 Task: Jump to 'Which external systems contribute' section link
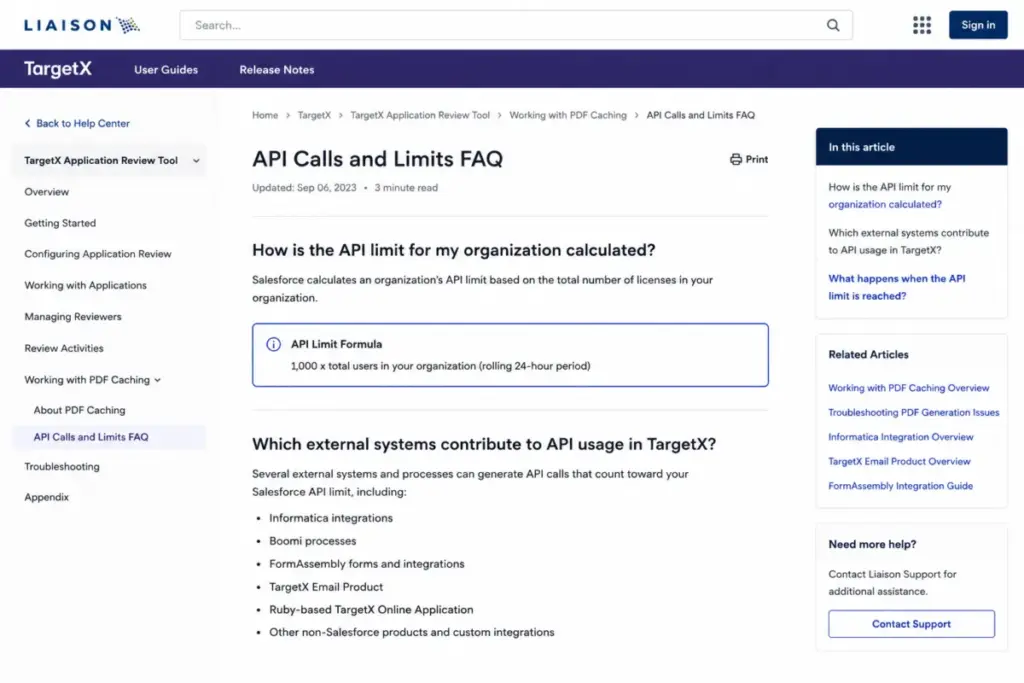tap(908, 241)
